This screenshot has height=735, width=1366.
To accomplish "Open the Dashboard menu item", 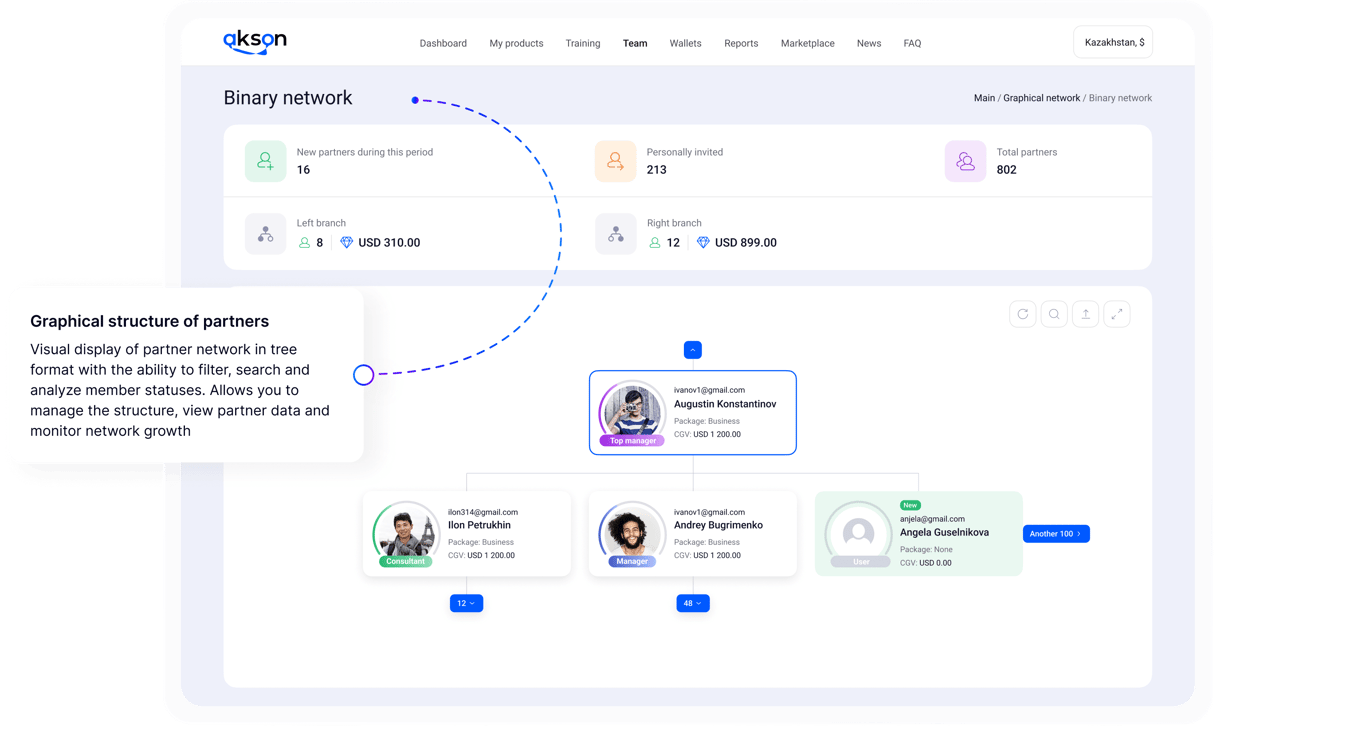I will pyautogui.click(x=443, y=43).
